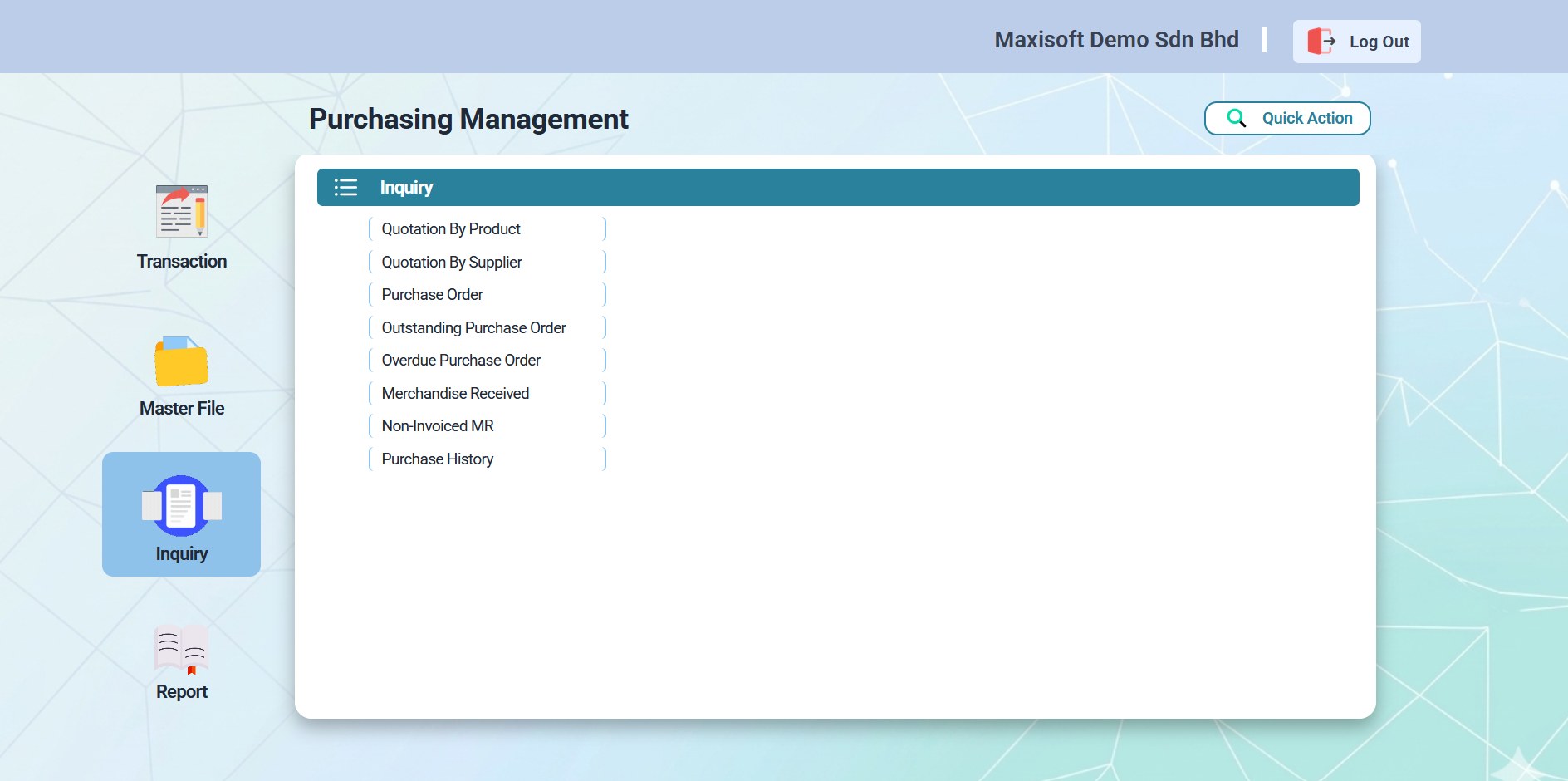Select Overdue Purchase Order

point(488,360)
